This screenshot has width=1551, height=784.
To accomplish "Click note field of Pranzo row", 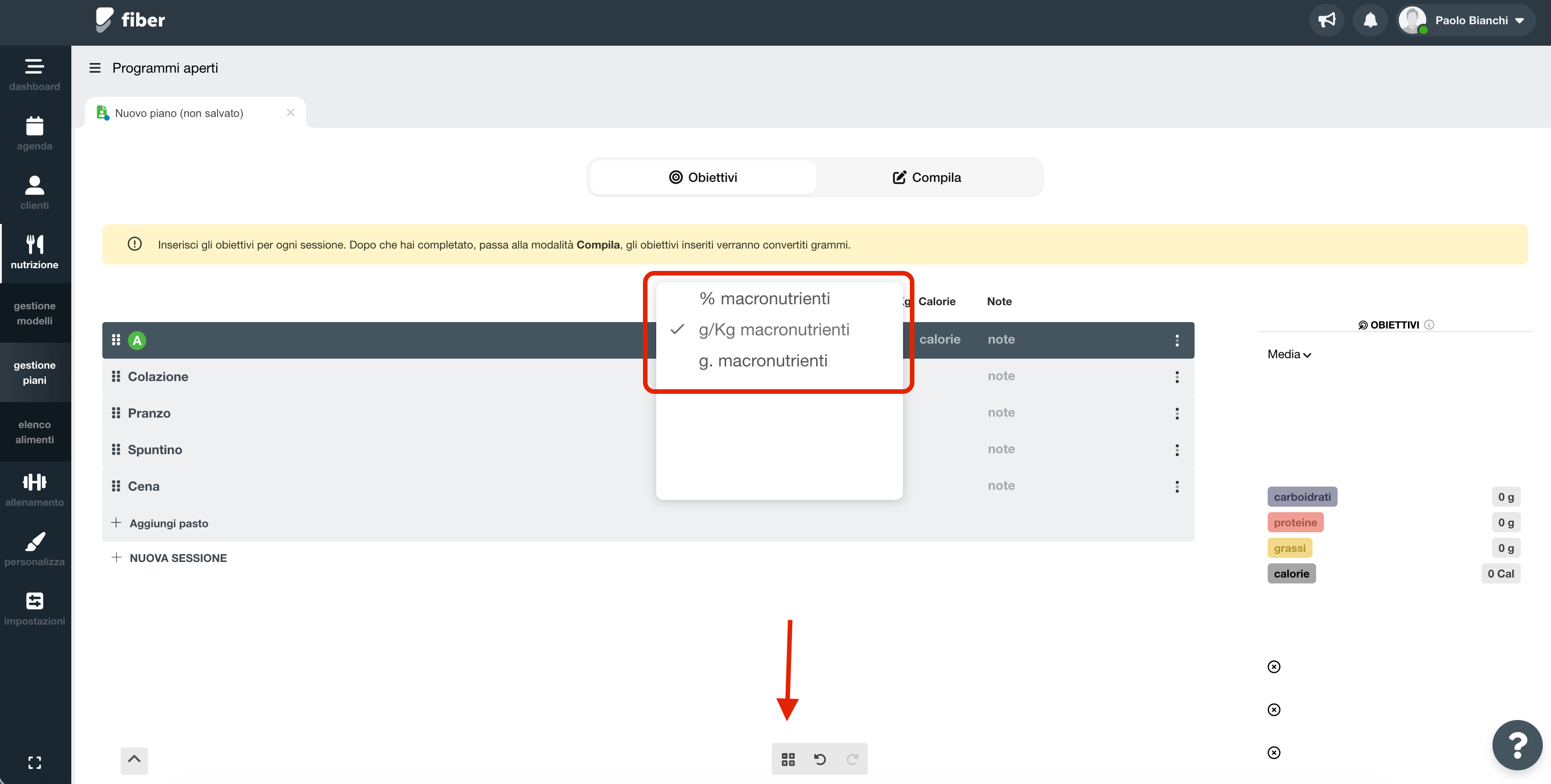I will pyautogui.click(x=1001, y=413).
